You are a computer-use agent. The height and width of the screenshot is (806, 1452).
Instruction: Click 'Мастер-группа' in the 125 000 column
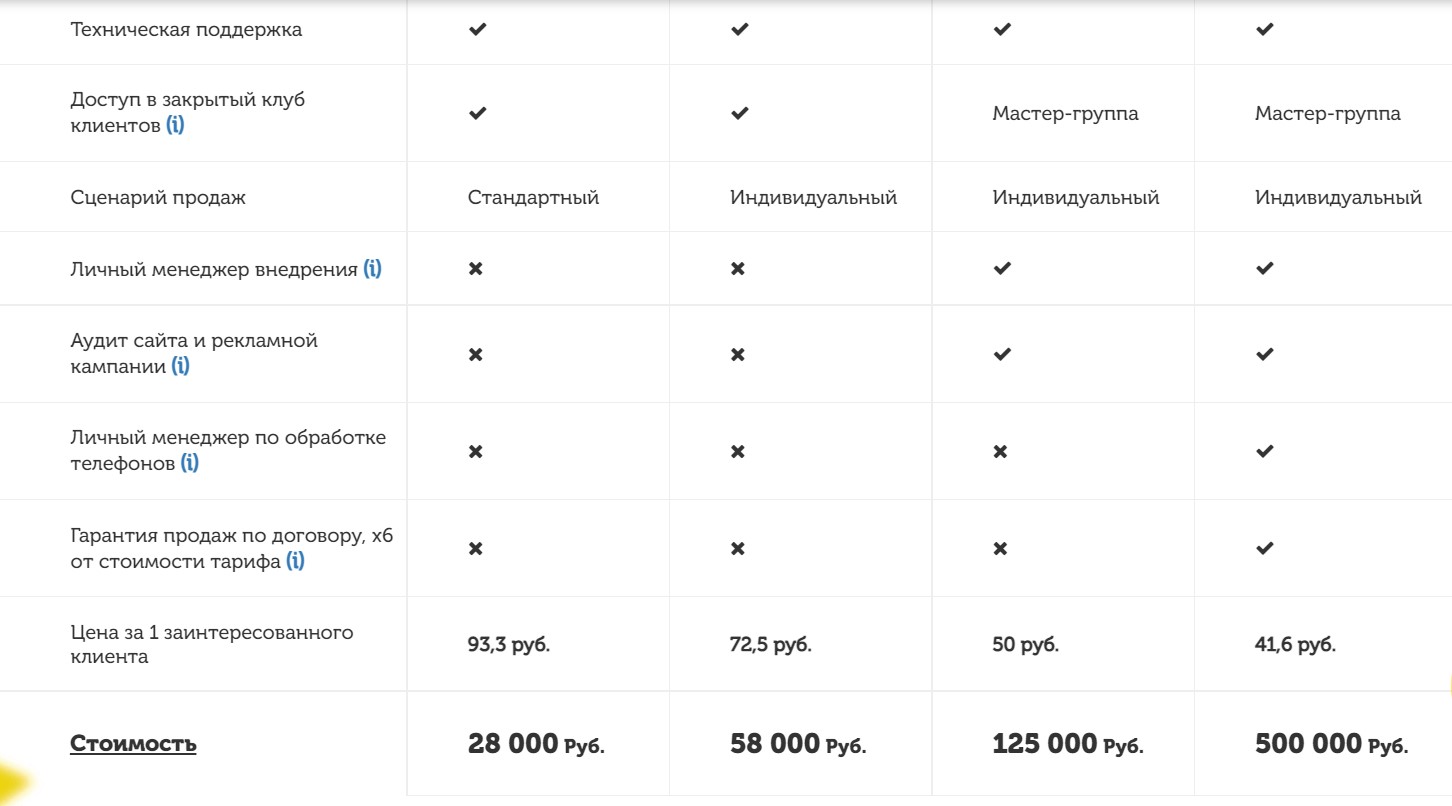click(1065, 113)
